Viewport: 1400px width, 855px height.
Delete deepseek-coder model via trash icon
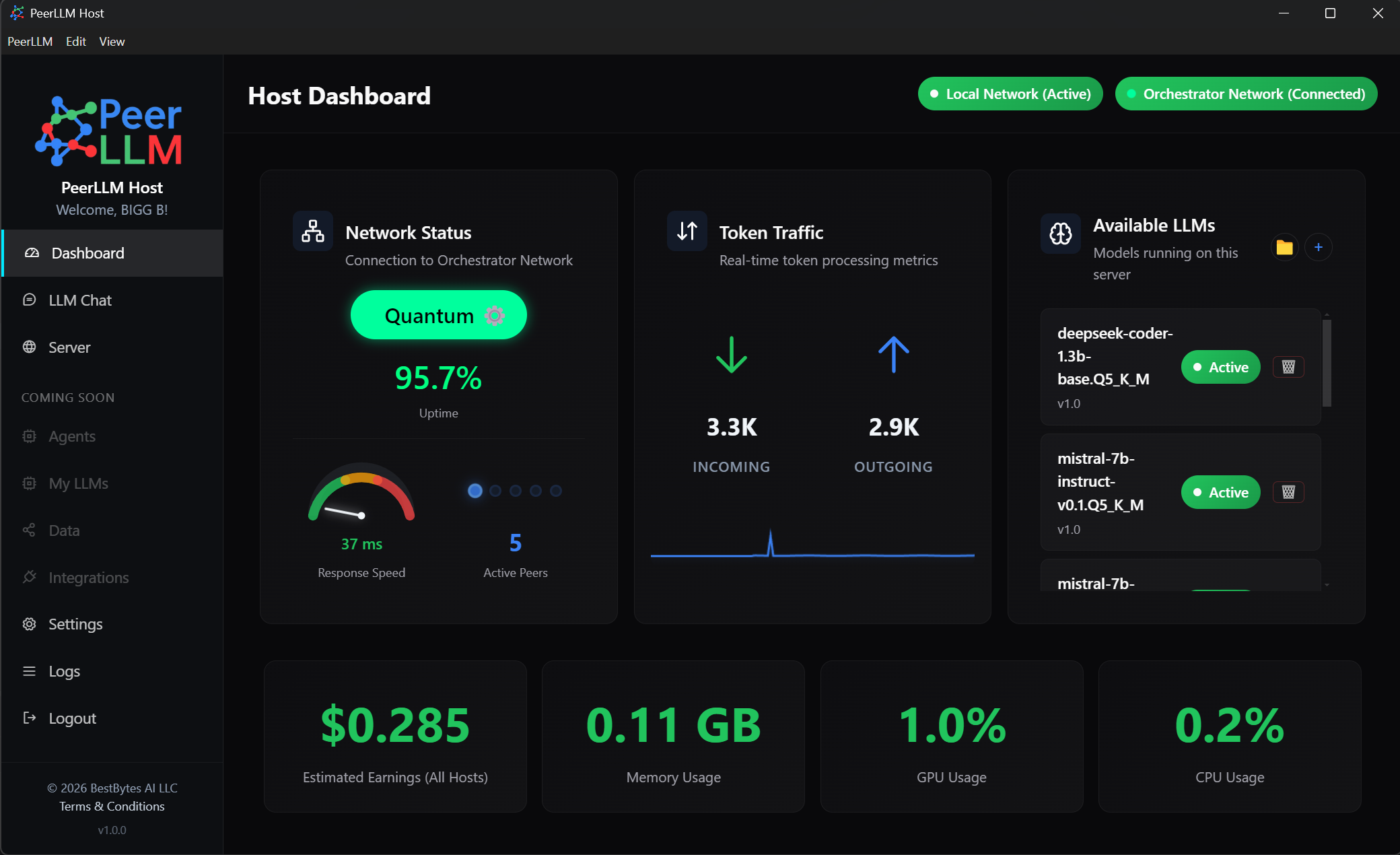pos(1288,367)
